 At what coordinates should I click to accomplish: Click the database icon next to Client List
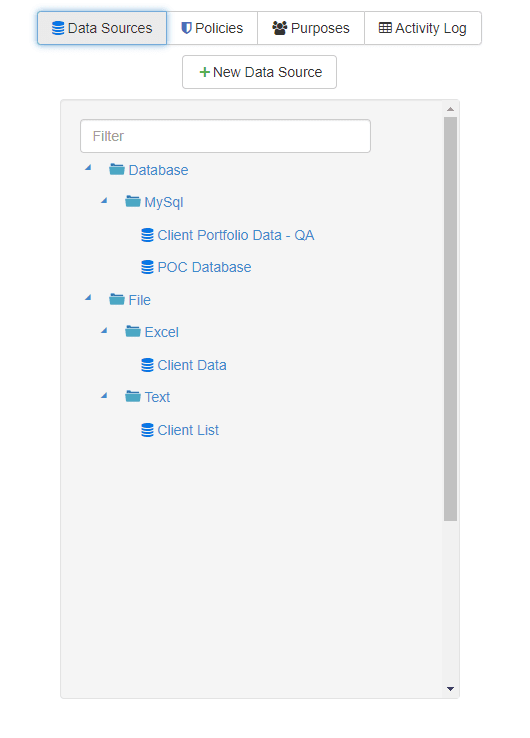pyautogui.click(x=147, y=430)
